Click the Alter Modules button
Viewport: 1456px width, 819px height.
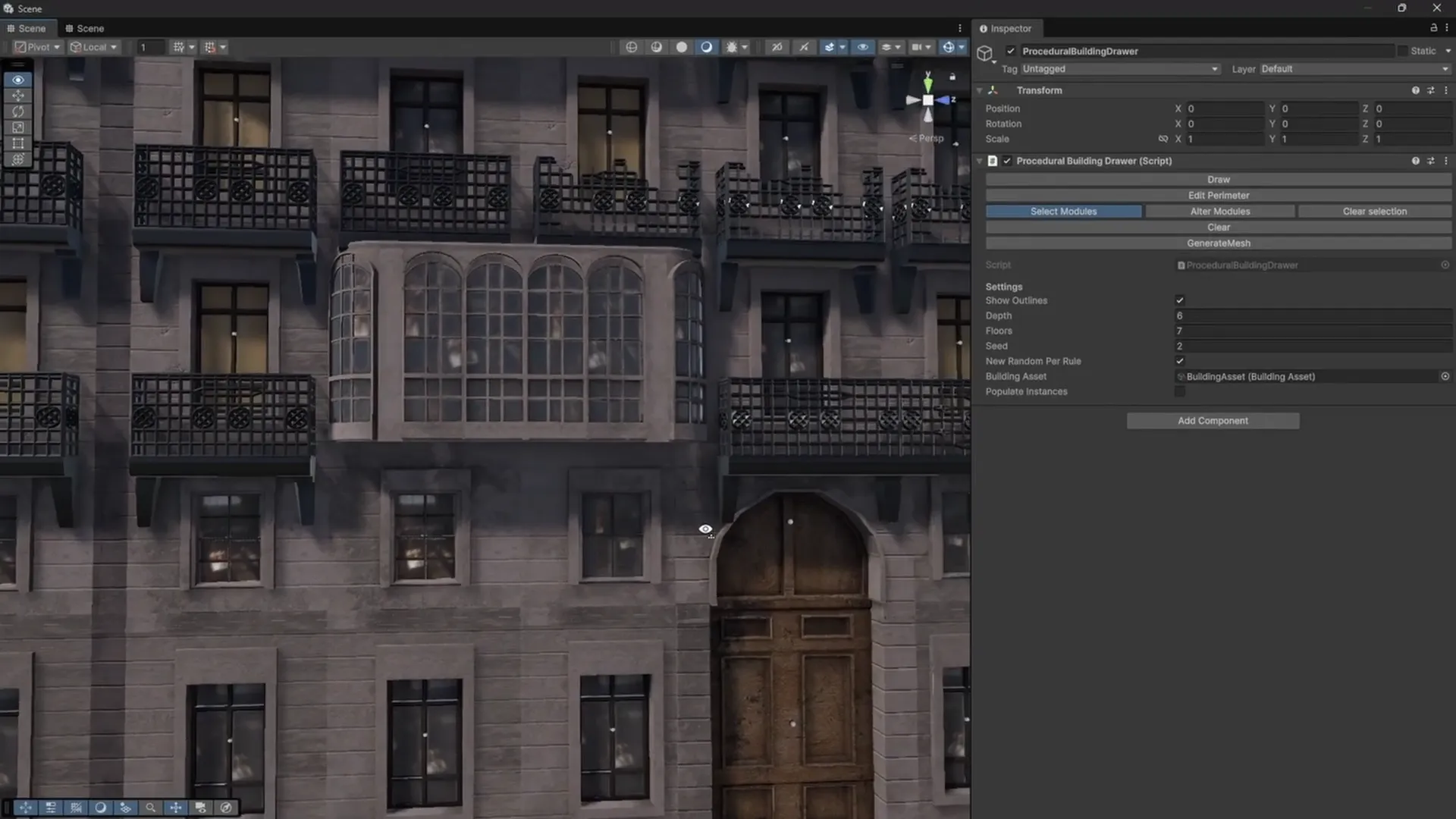(1219, 212)
